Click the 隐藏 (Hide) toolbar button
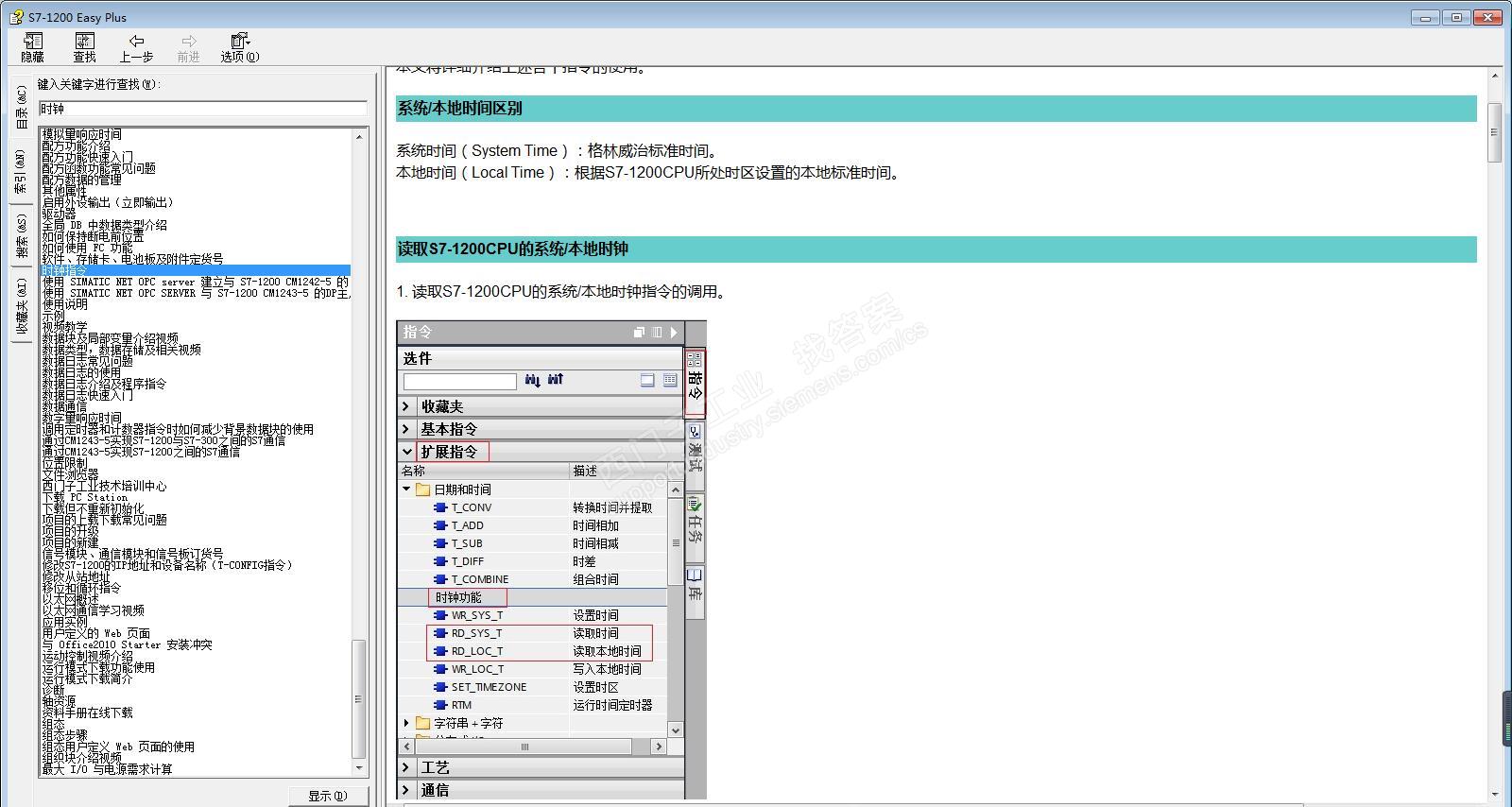1512x807 pixels. (33, 47)
